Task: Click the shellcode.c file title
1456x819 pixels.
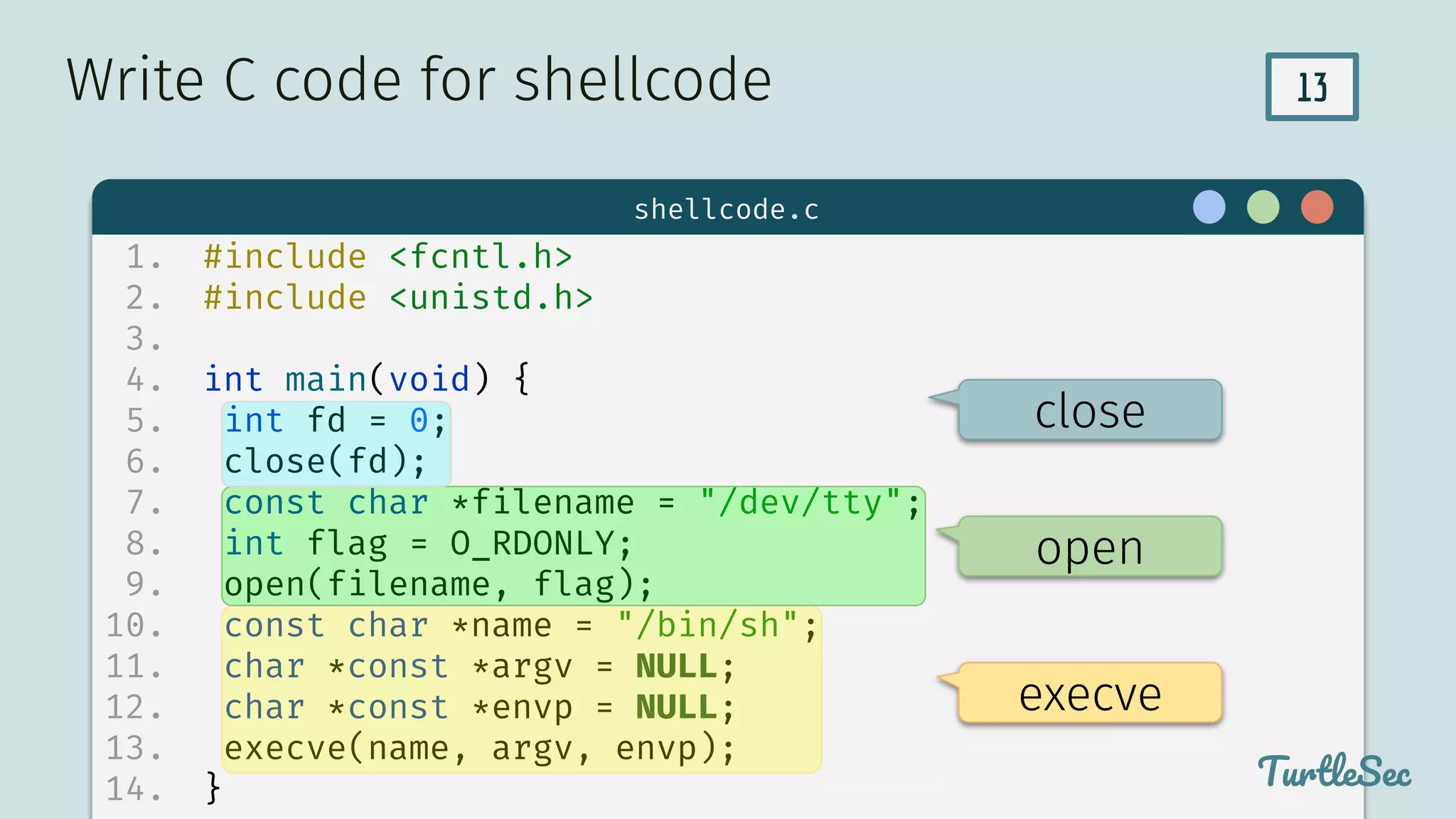Action: pos(727,210)
